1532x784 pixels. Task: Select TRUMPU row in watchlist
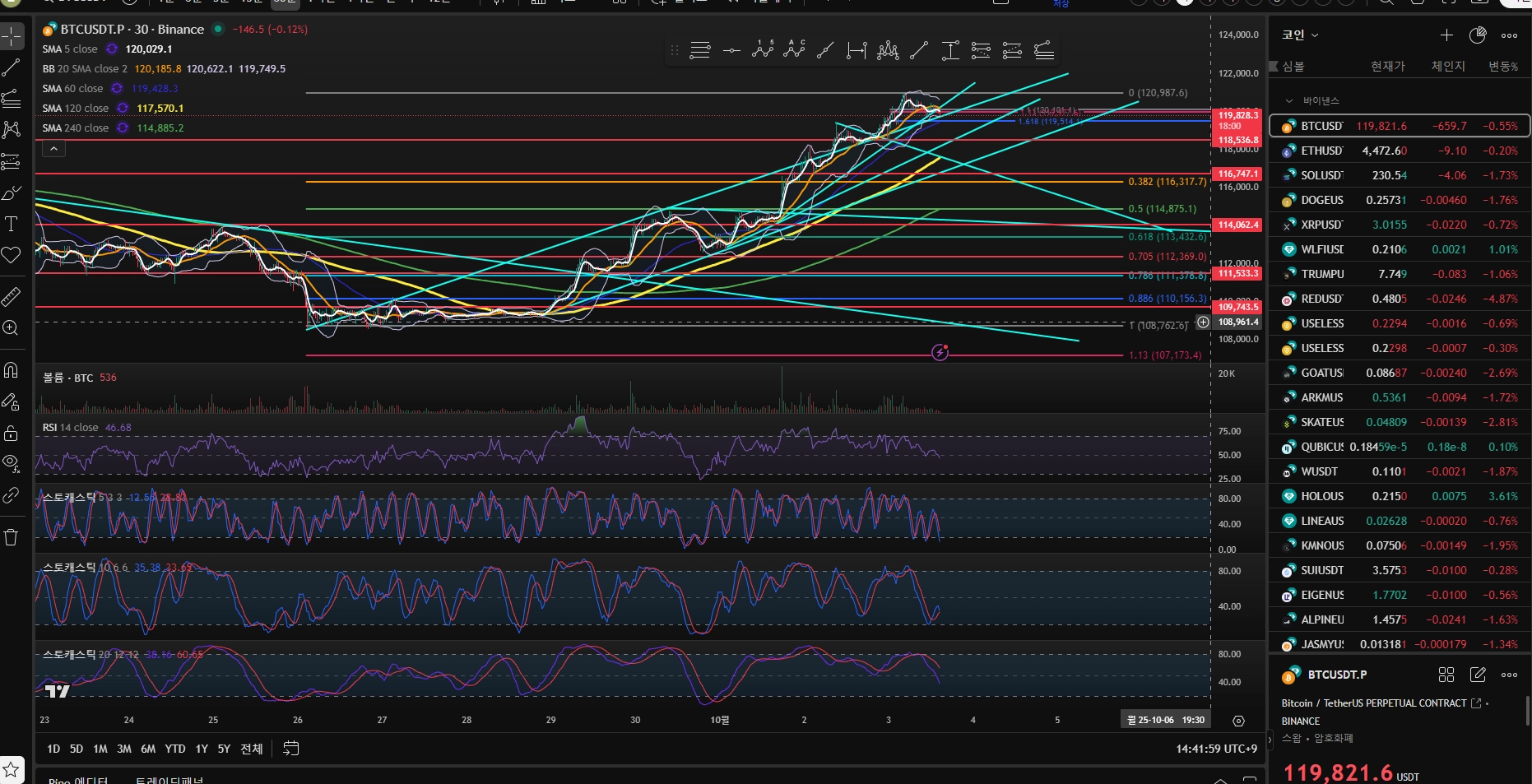click(x=1400, y=274)
